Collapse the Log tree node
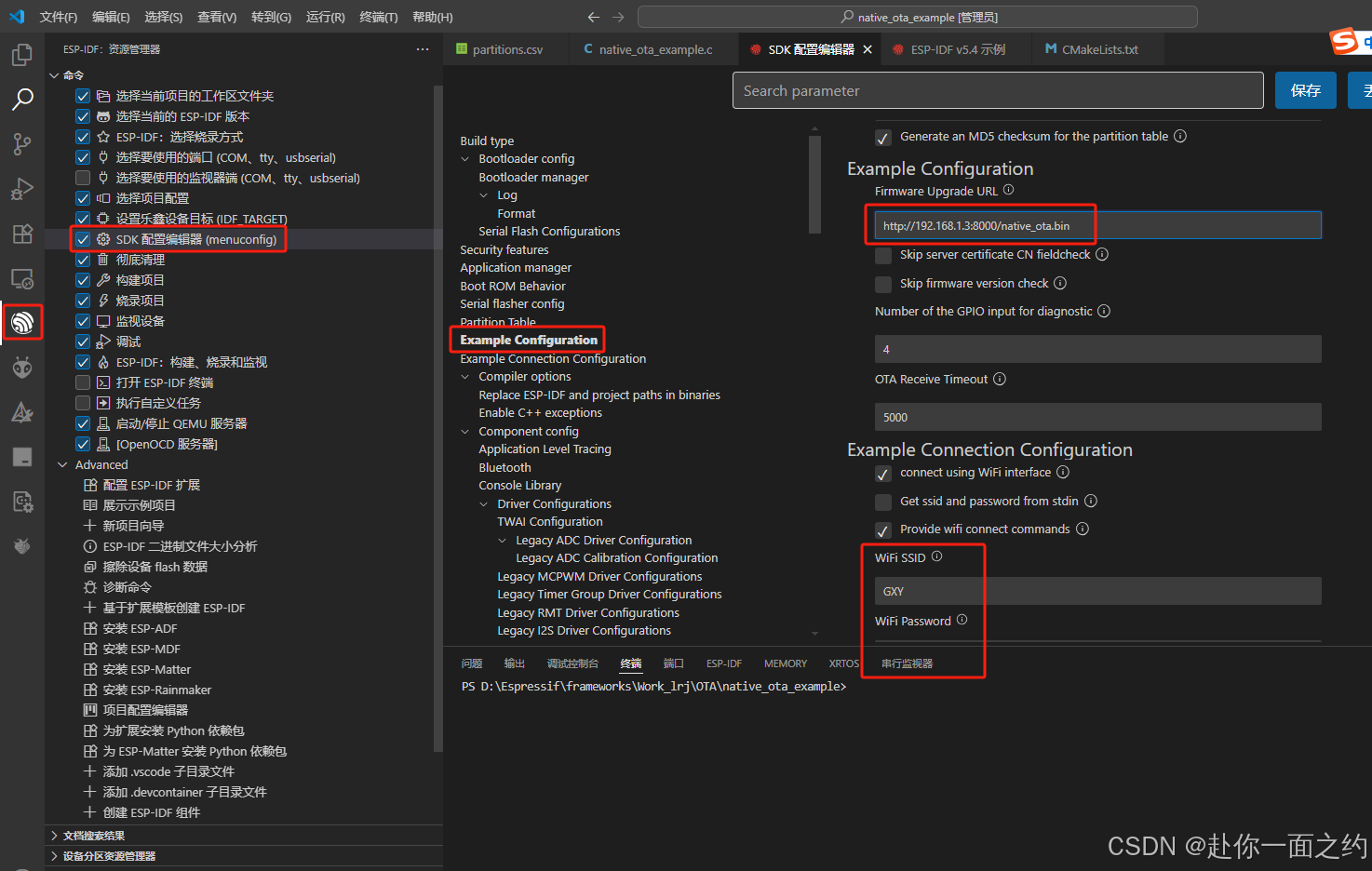This screenshot has height=871, width=1372. coord(484,195)
